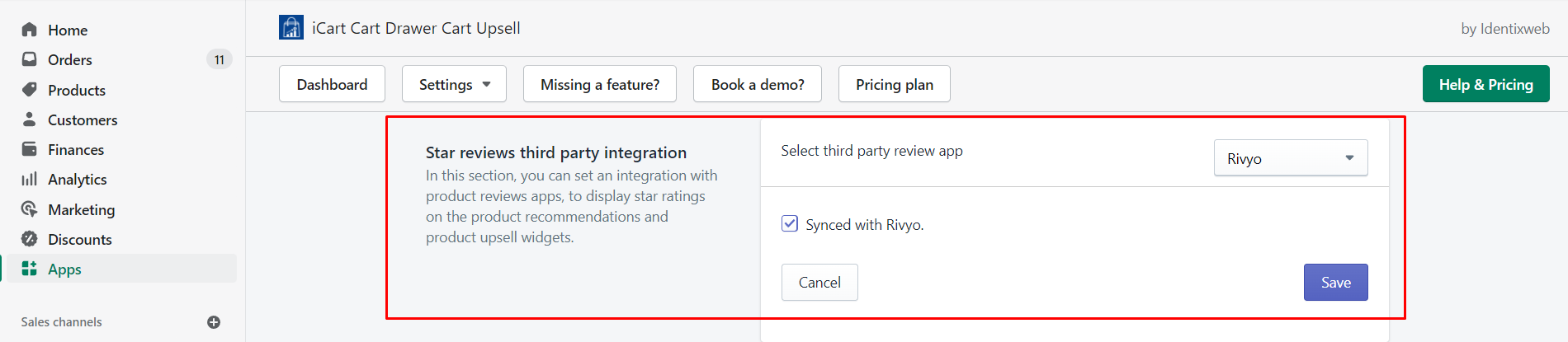The image size is (1568, 342).
Task: Click the iCart app logo icon
Action: [x=291, y=27]
